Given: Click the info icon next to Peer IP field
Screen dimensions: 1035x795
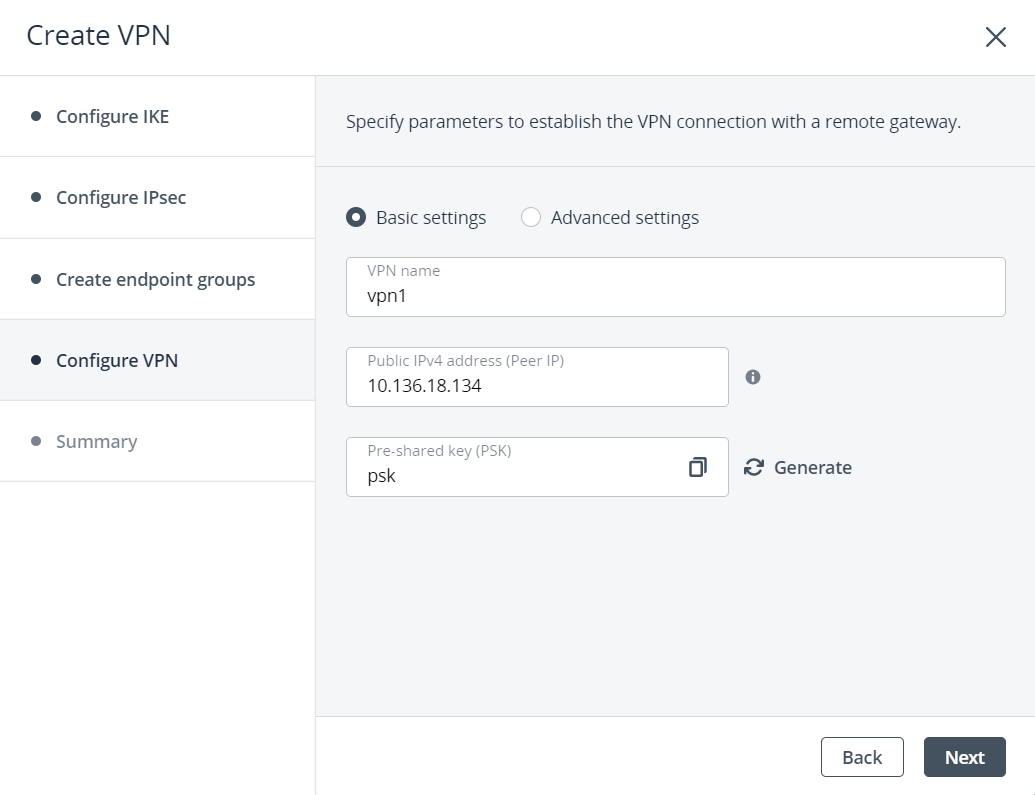Looking at the screenshot, I should click(x=753, y=377).
